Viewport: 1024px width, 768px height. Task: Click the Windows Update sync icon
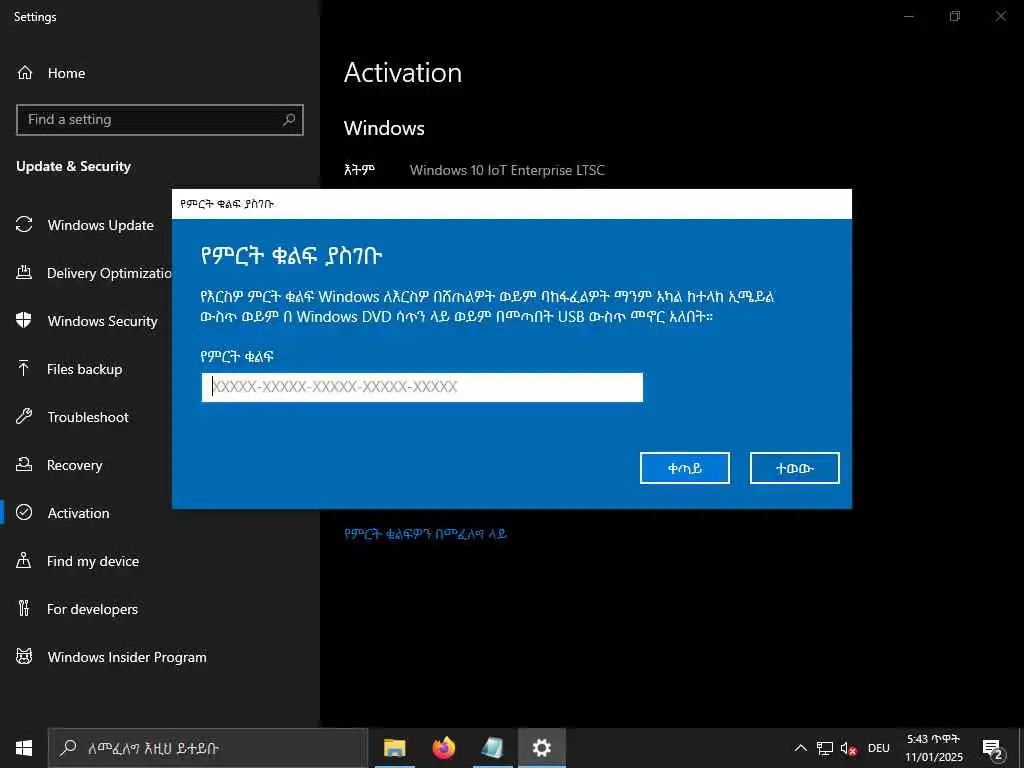click(24, 225)
